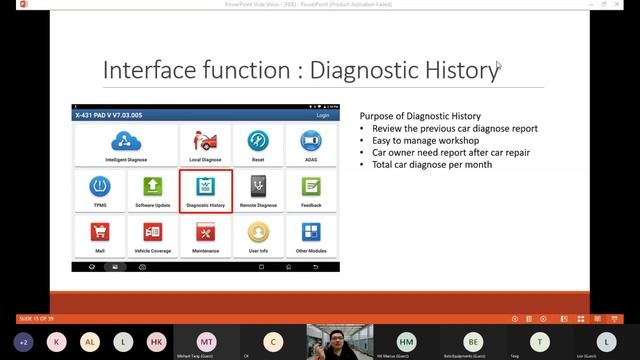Tap the camera screenshot icon in tablet navbar

(142, 267)
